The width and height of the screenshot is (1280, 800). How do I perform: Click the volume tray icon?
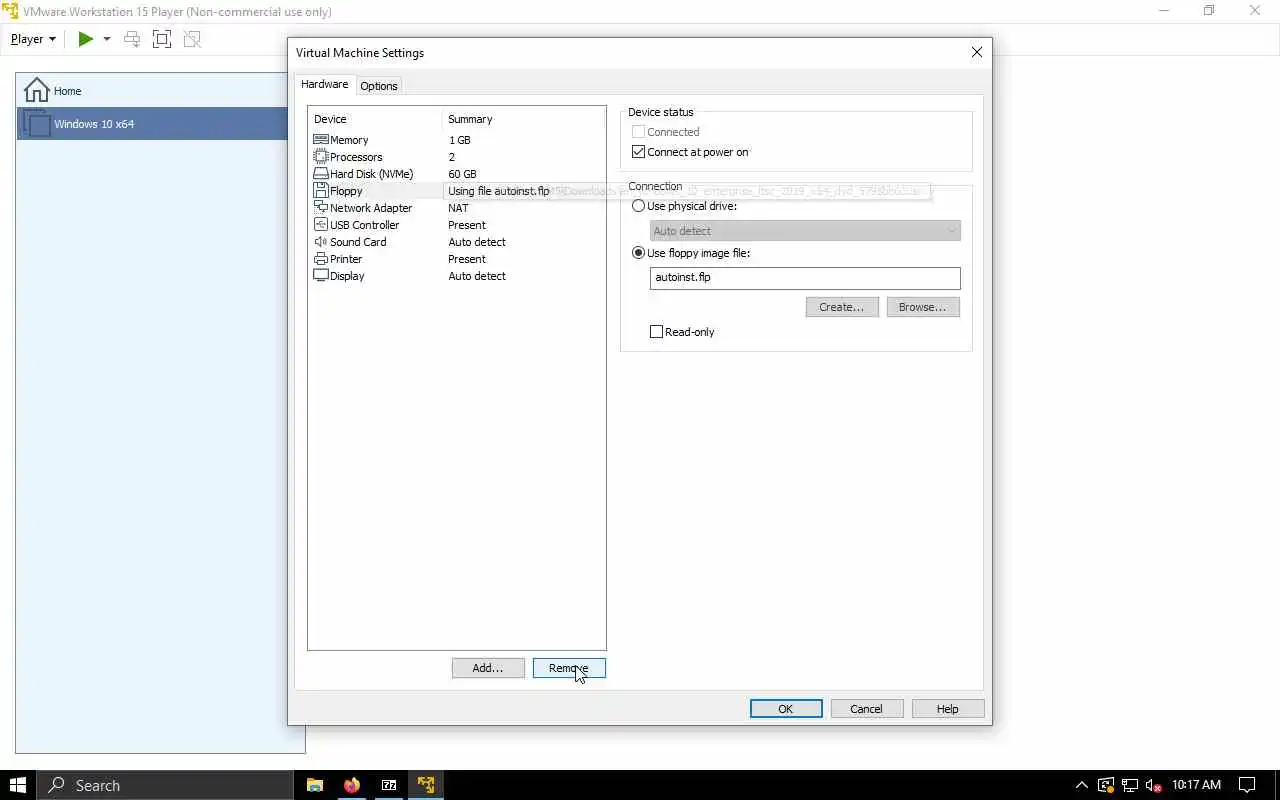1153,785
